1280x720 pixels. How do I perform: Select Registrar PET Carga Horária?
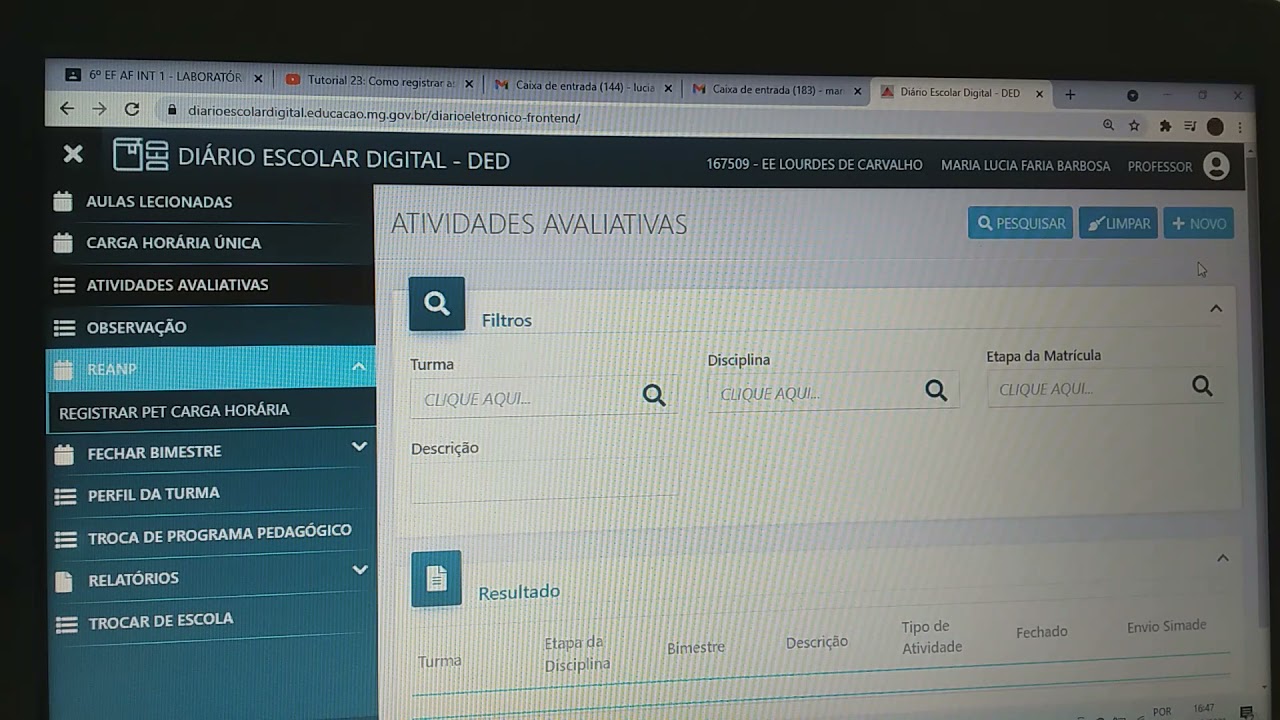point(174,410)
